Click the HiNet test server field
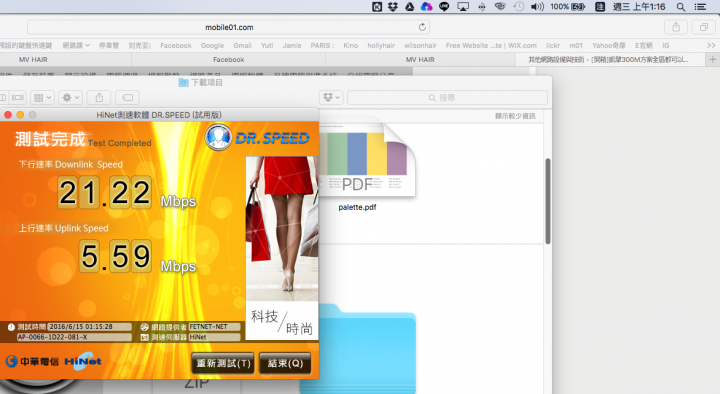 (214, 337)
